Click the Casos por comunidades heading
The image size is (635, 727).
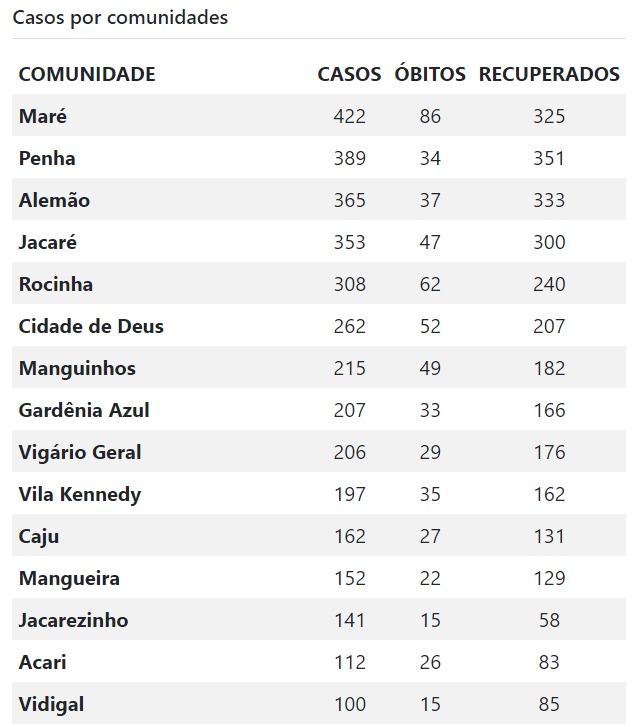point(120,18)
